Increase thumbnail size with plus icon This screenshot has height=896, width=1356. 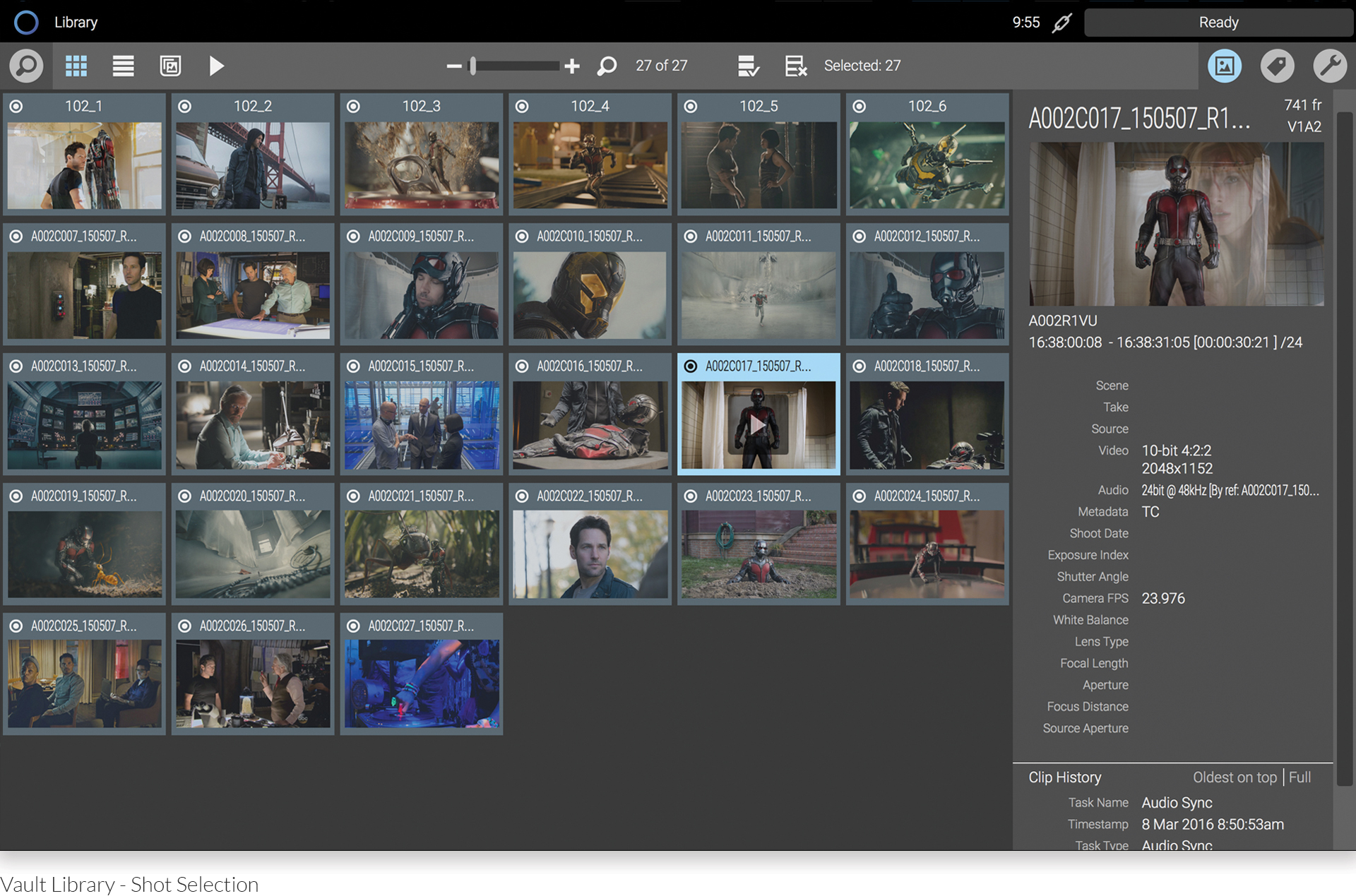572,66
